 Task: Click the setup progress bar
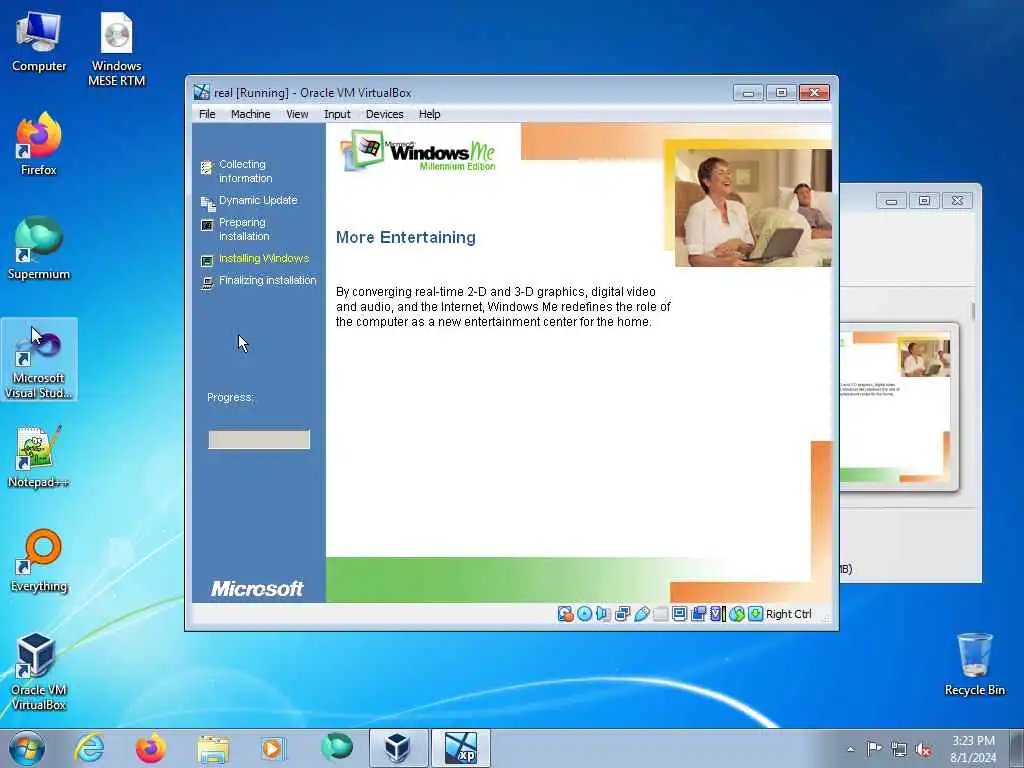coord(259,440)
